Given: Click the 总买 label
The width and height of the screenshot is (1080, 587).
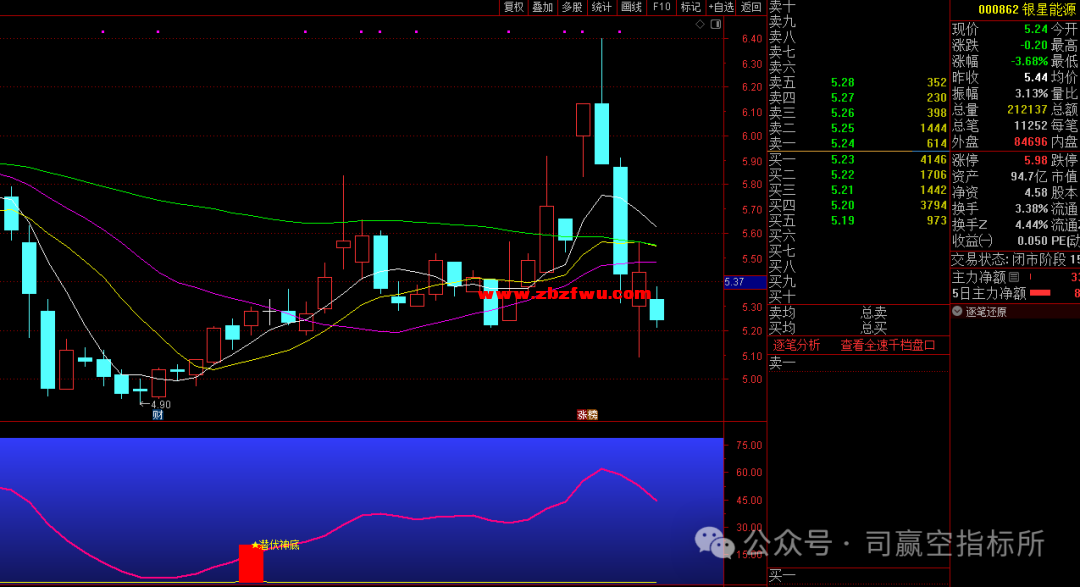Looking at the screenshot, I should click(874, 328).
